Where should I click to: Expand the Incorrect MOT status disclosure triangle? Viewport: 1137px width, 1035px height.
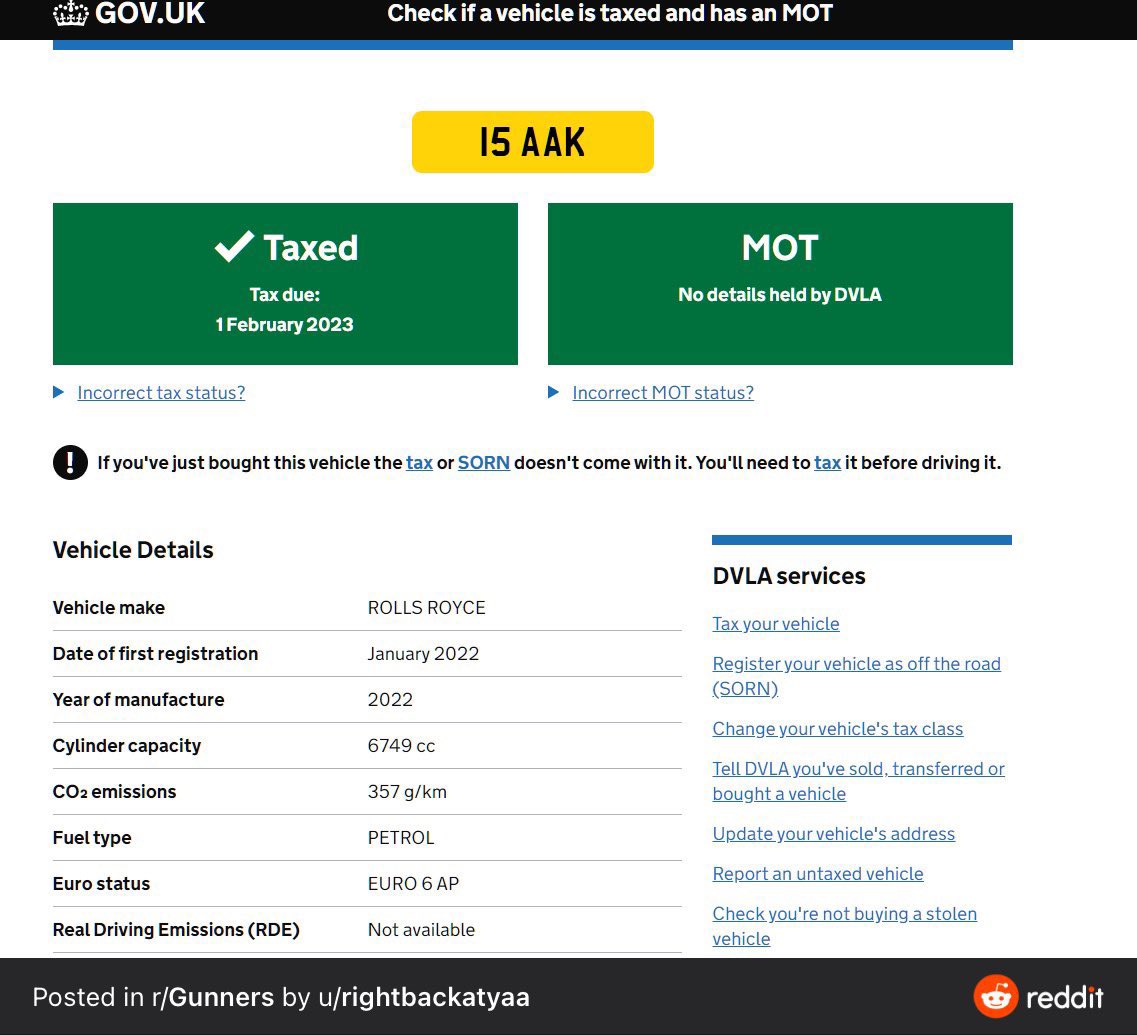pyautogui.click(x=553, y=392)
